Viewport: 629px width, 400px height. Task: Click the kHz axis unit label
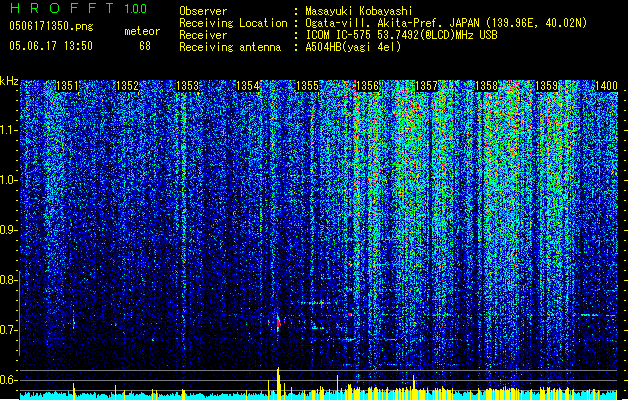9,81
